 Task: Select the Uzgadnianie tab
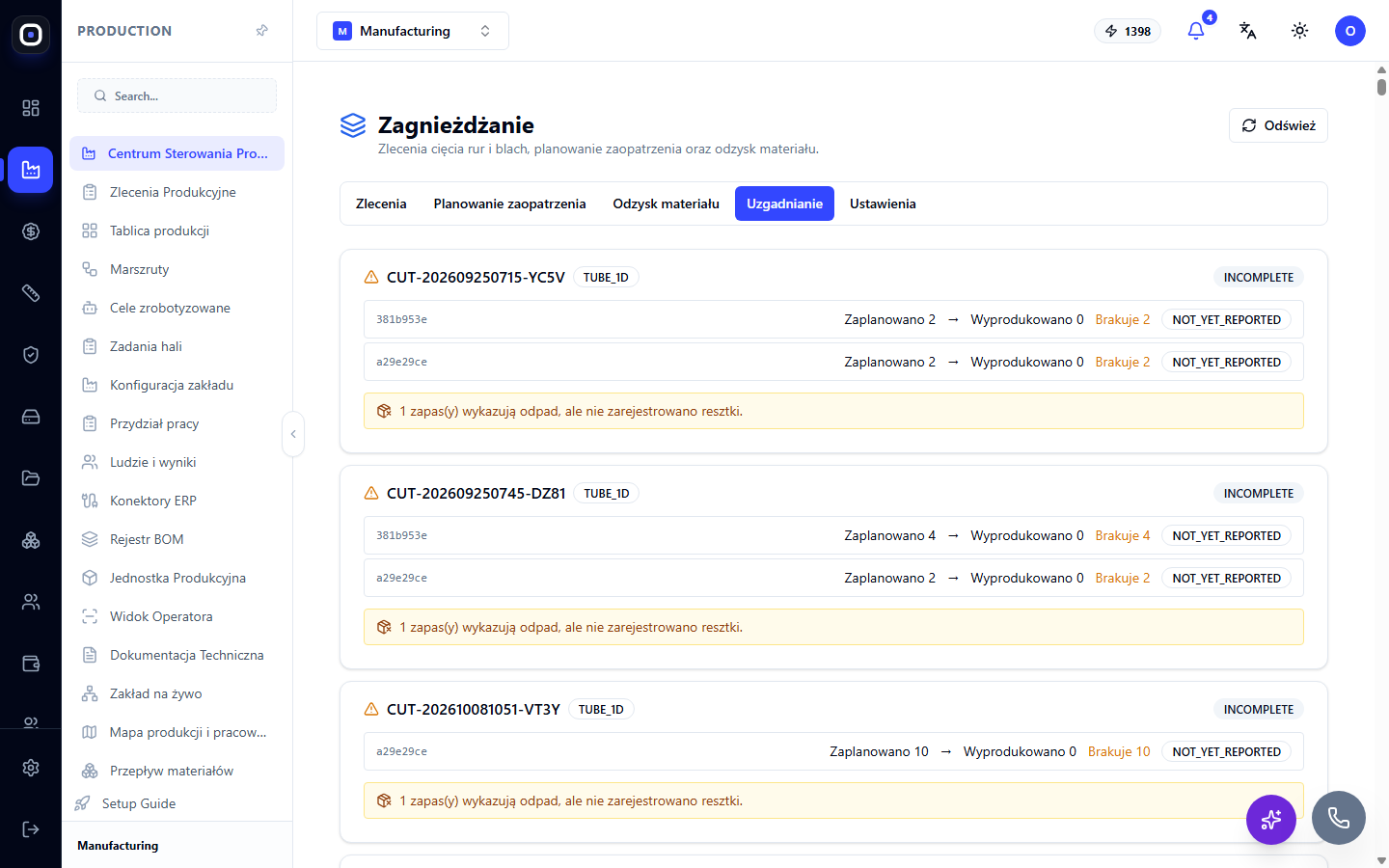tap(784, 203)
